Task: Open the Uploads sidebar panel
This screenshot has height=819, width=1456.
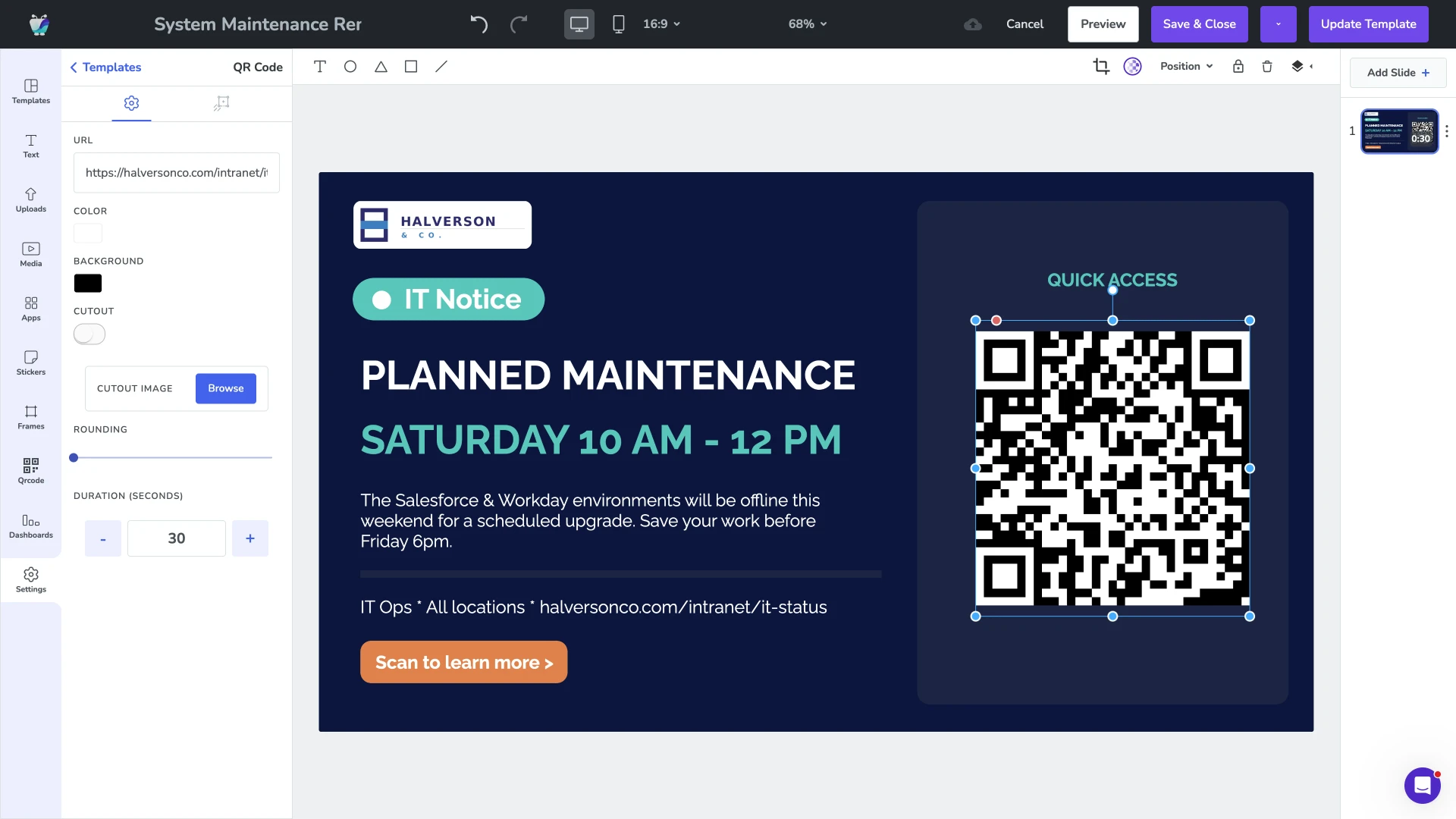Action: coord(31,200)
